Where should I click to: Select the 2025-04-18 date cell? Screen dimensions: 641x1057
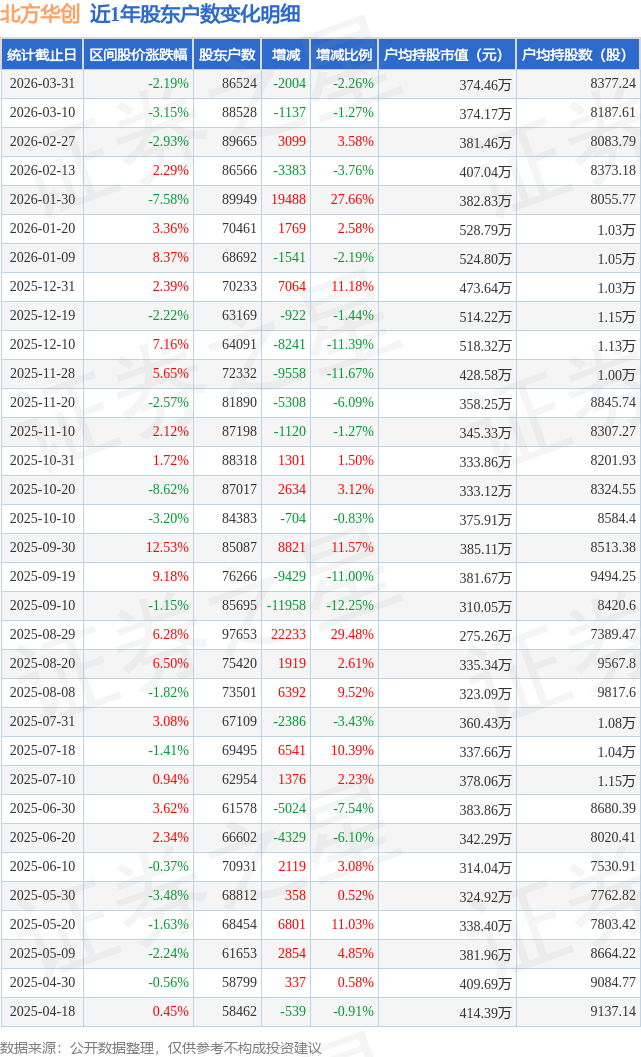42,1012
